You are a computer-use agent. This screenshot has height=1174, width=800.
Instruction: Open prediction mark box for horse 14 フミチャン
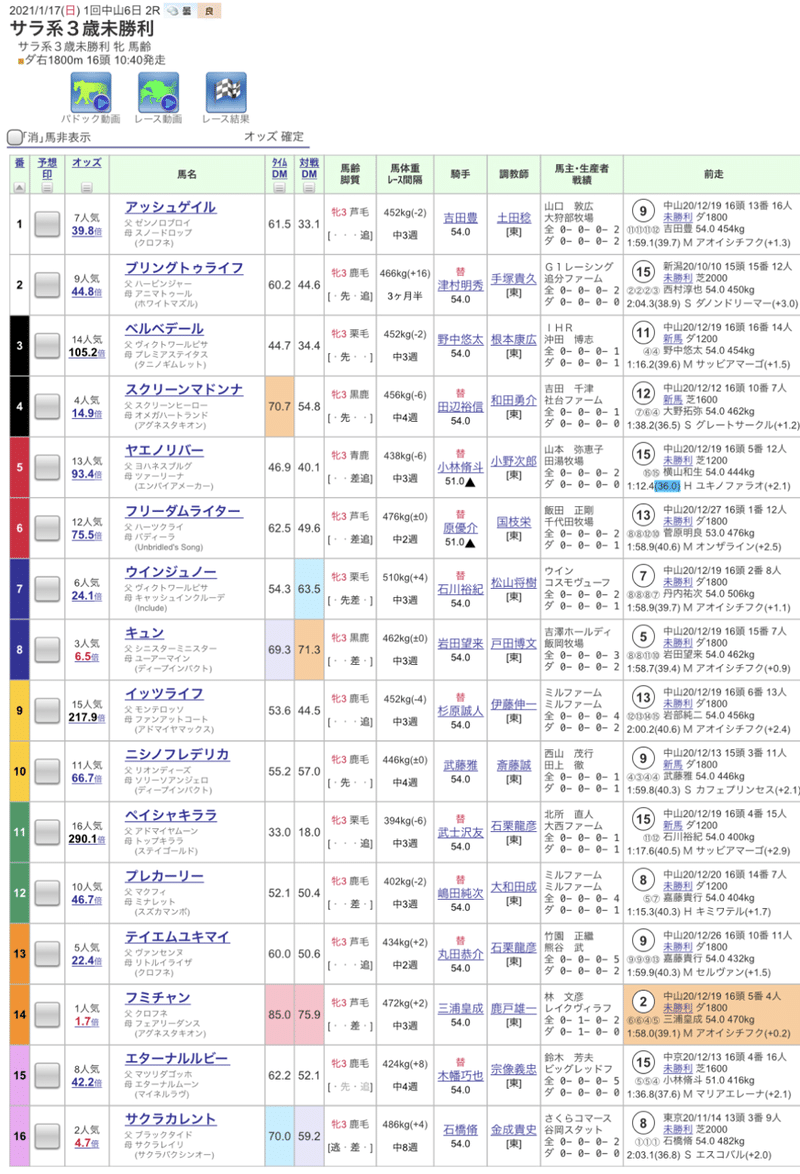47,1015
